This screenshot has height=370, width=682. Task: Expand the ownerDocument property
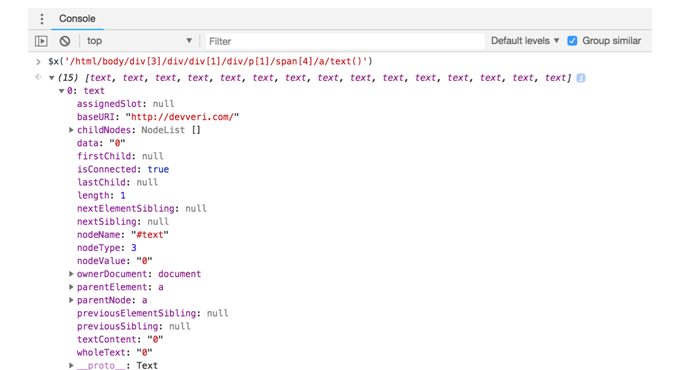71,274
